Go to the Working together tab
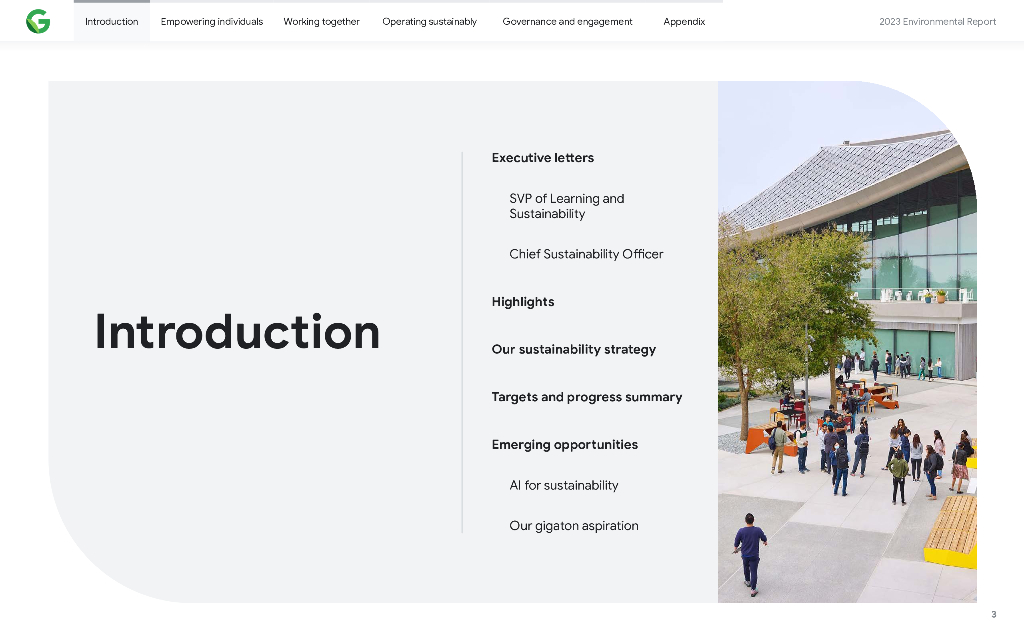The height and width of the screenshot is (640, 1024). pyautogui.click(x=321, y=22)
